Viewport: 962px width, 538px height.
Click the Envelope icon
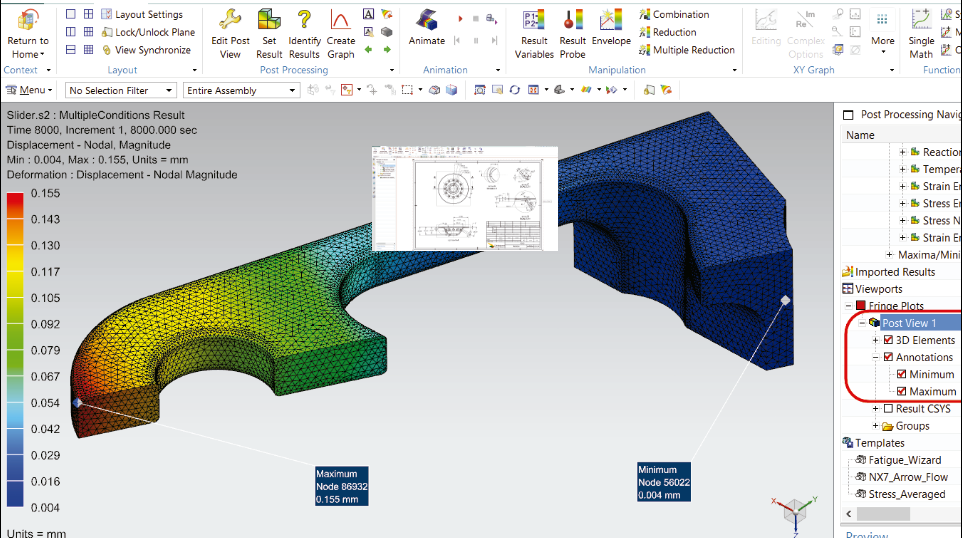pyautogui.click(x=610, y=20)
